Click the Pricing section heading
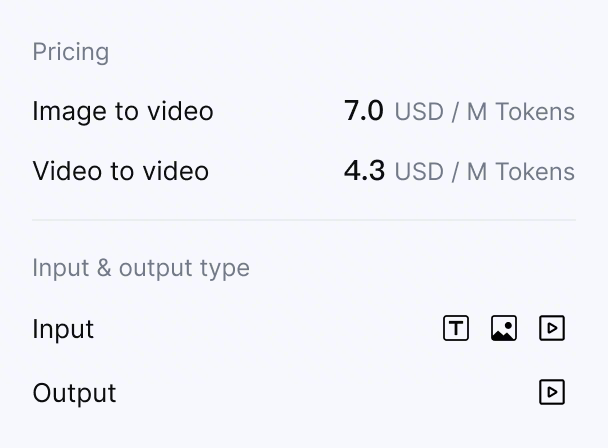Screen dimensions: 608x448 (x=71, y=52)
